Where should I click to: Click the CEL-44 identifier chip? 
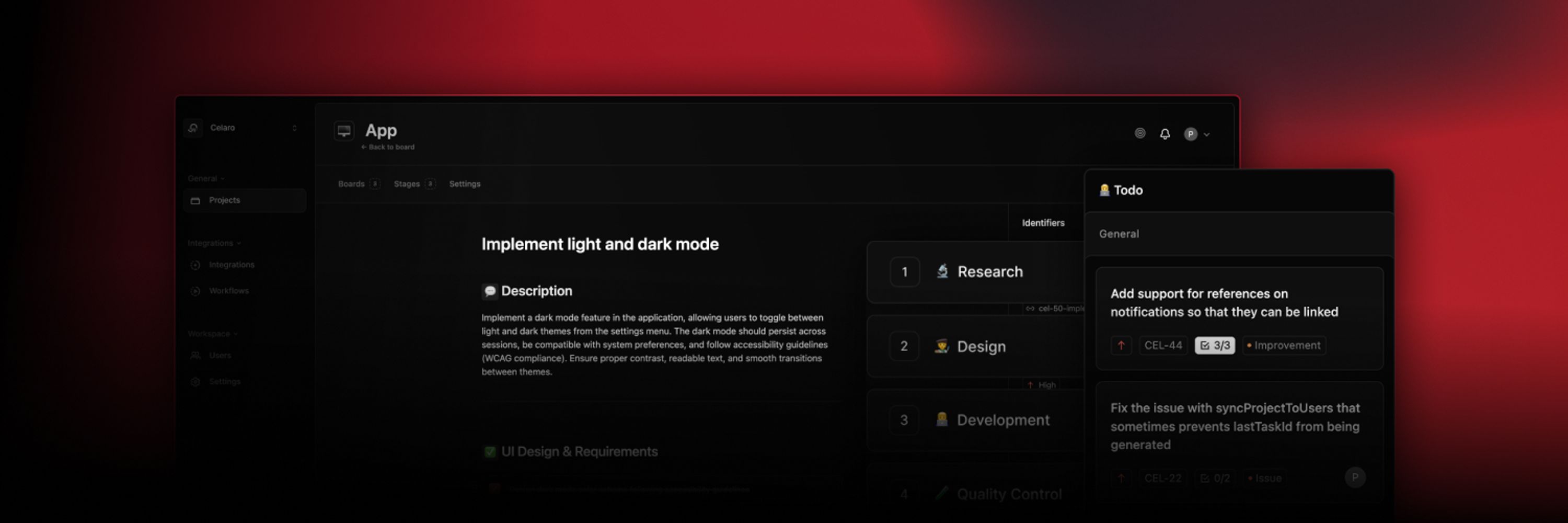[x=1162, y=345]
